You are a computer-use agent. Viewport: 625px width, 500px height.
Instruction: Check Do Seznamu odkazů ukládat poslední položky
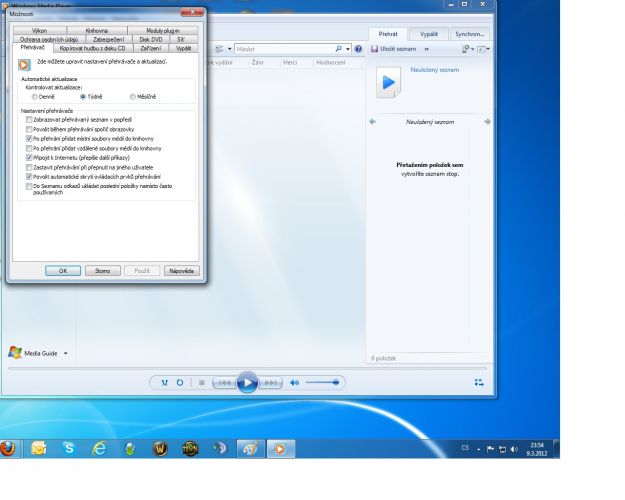coord(29,186)
